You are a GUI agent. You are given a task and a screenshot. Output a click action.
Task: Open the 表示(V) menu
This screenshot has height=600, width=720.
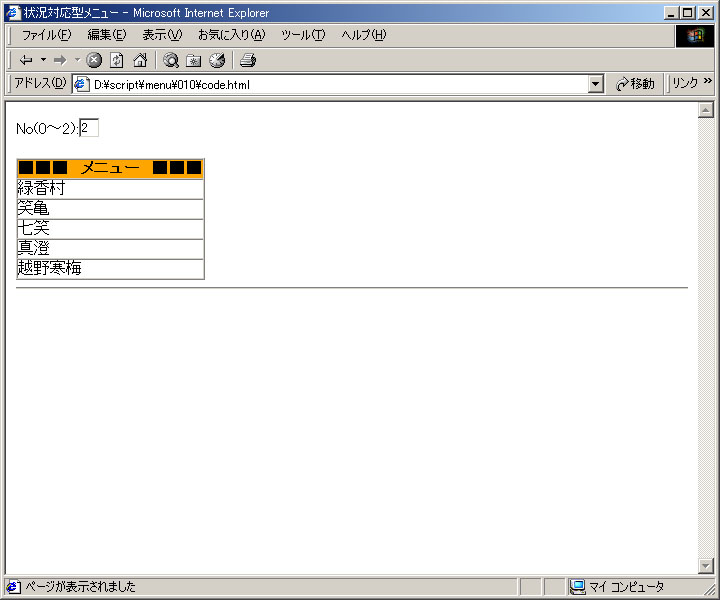[x=162, y=35]
